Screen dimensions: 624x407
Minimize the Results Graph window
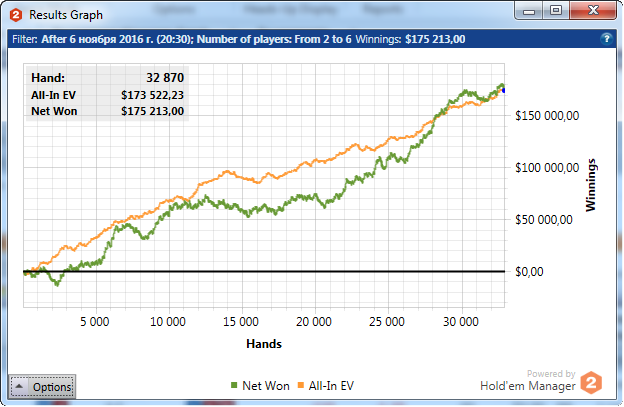point(528,11)
